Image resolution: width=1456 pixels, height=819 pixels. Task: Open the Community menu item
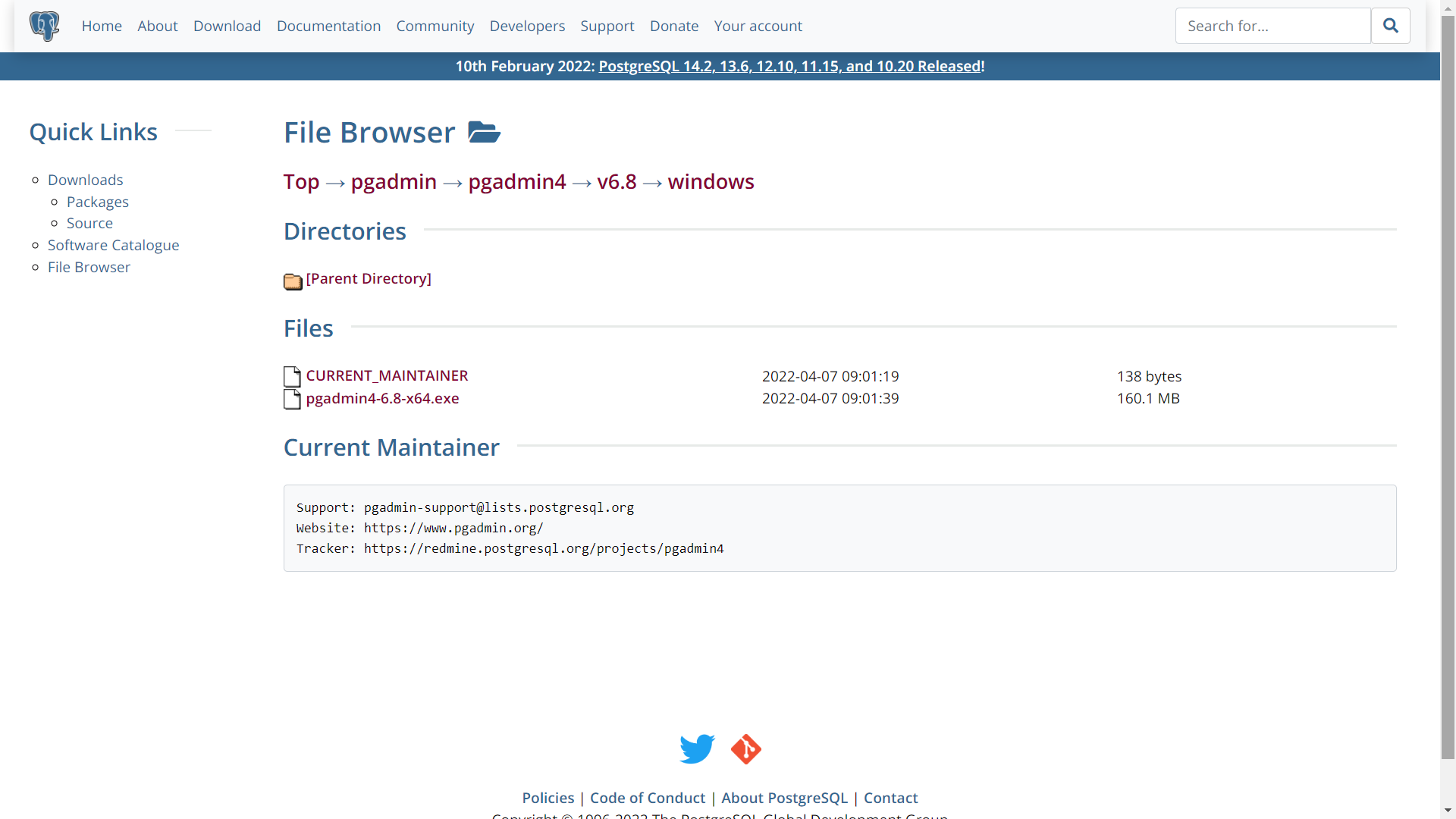click(435, 25)
